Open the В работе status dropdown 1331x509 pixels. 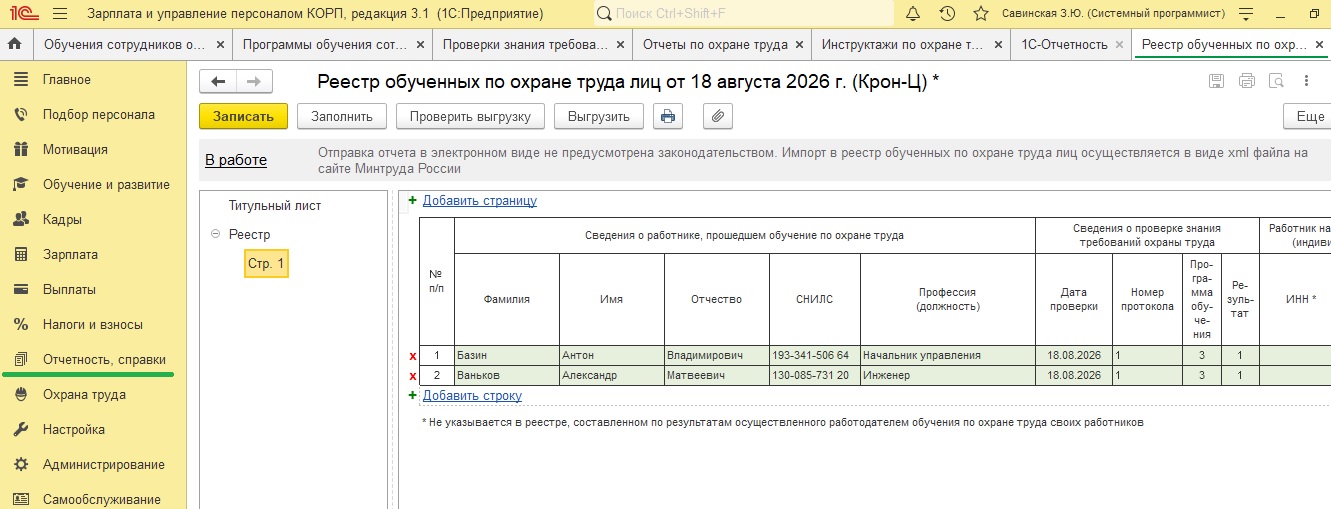pos(236,160)
